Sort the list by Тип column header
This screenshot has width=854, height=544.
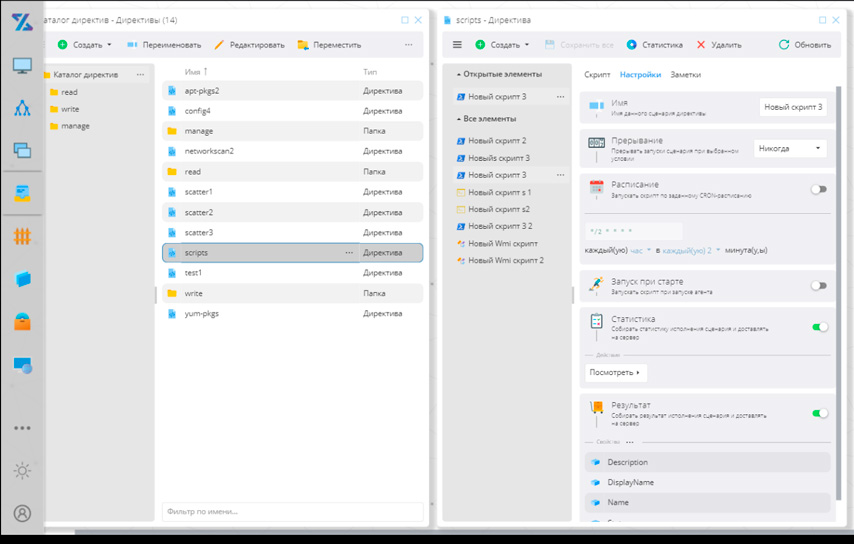coord(370,72)
